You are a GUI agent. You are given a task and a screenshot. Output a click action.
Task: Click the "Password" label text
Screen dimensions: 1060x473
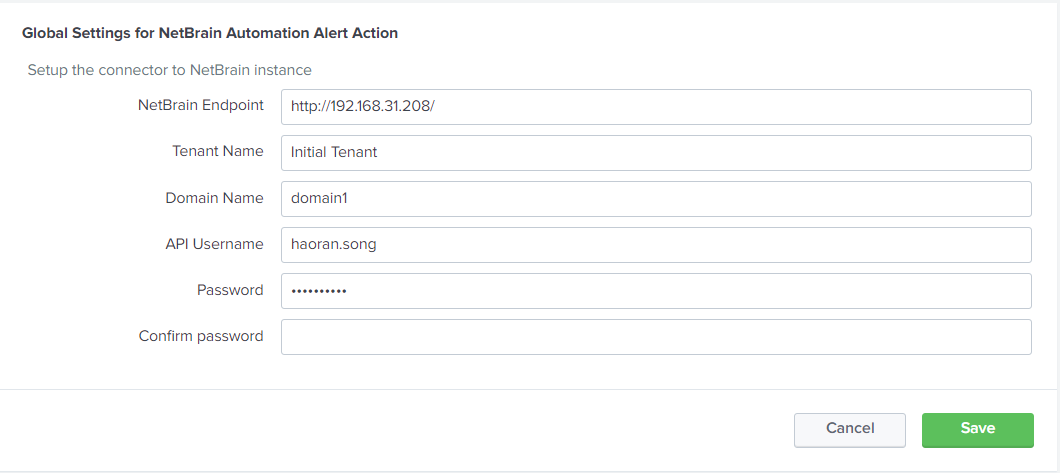[230, 290]
